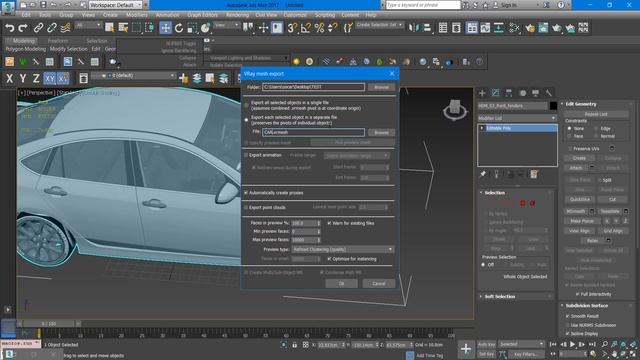Activate the Select and Move tool
Image resolution: width=640 pixels, height=360 pixels.
point(166,28)
